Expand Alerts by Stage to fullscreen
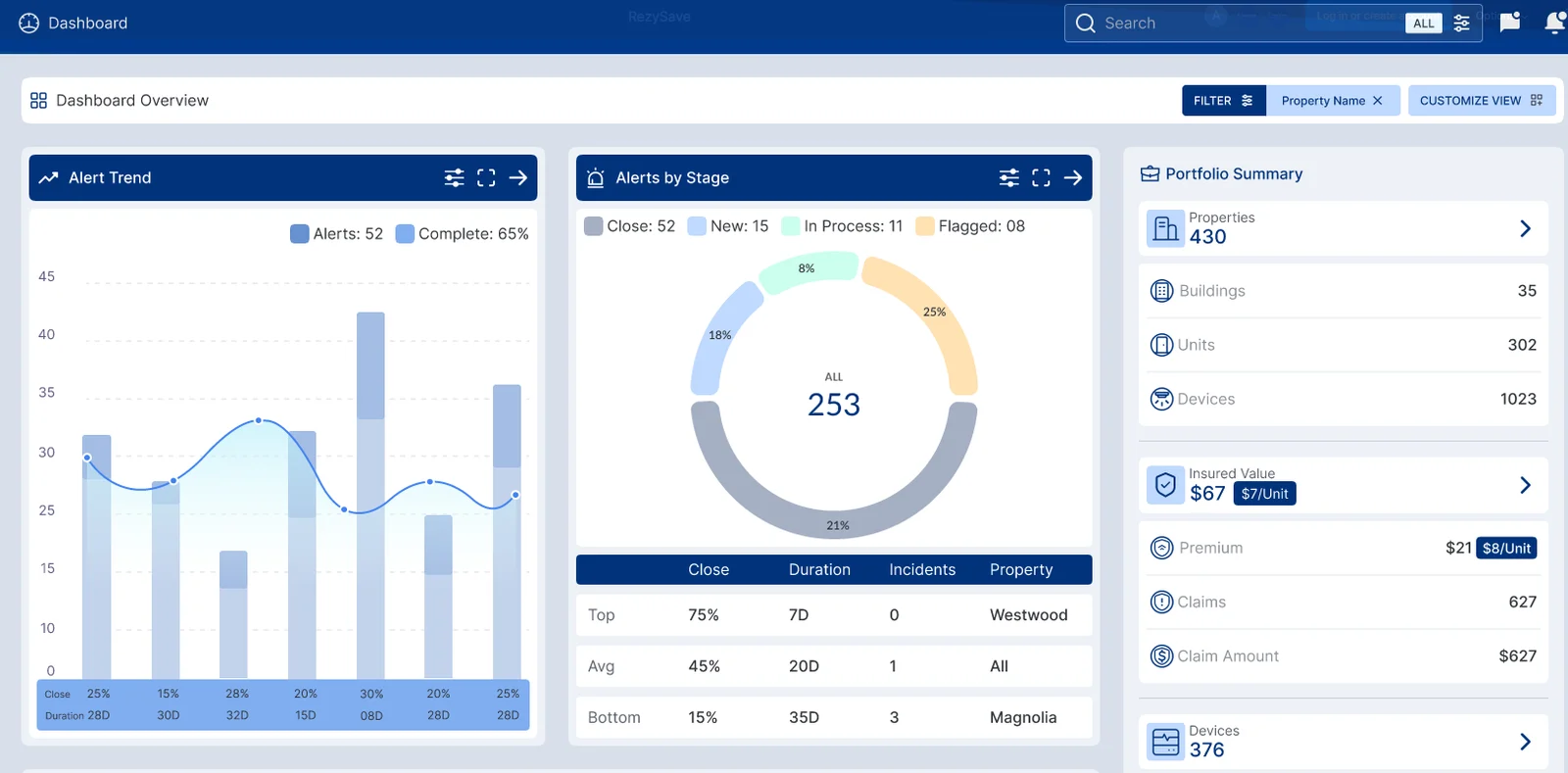 (x=1042, y=177)
